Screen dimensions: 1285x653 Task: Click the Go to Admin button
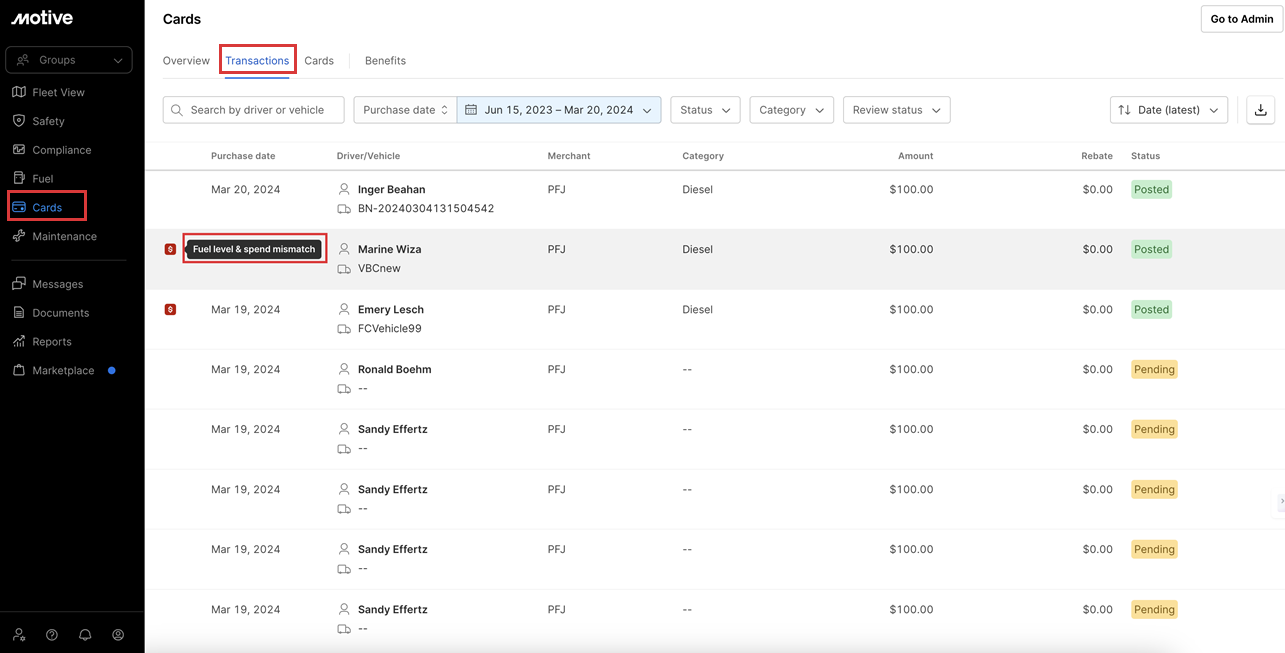click(x=1241, y=19)
